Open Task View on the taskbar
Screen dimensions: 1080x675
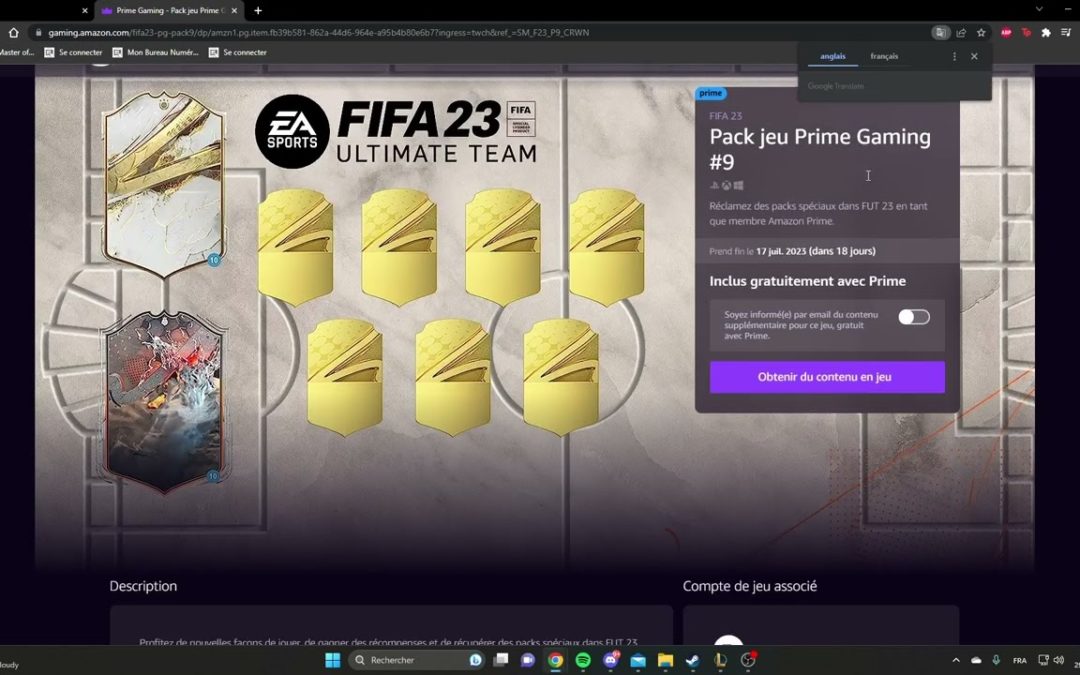coord(501,660)
